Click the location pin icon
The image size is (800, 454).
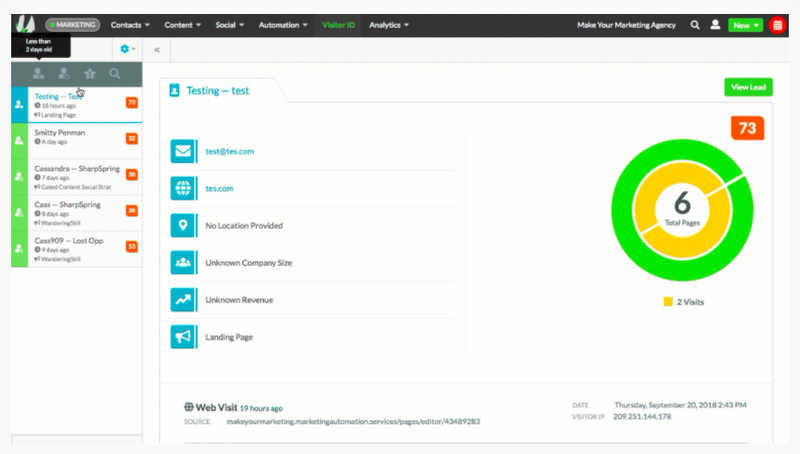(183, 225)
